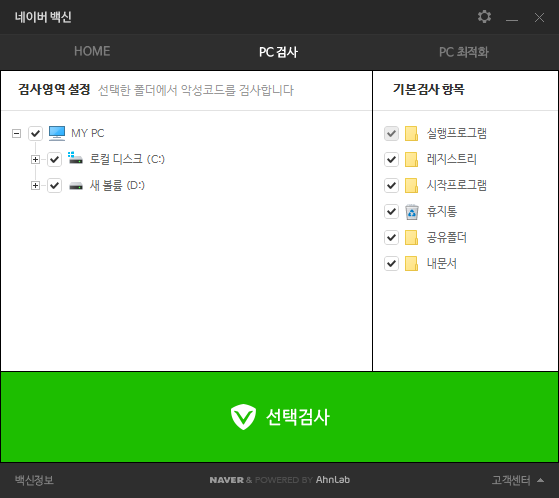559x498 pixels.
Task: Uncheck the 레지스트리 checkbox
Action: (391, 159)
